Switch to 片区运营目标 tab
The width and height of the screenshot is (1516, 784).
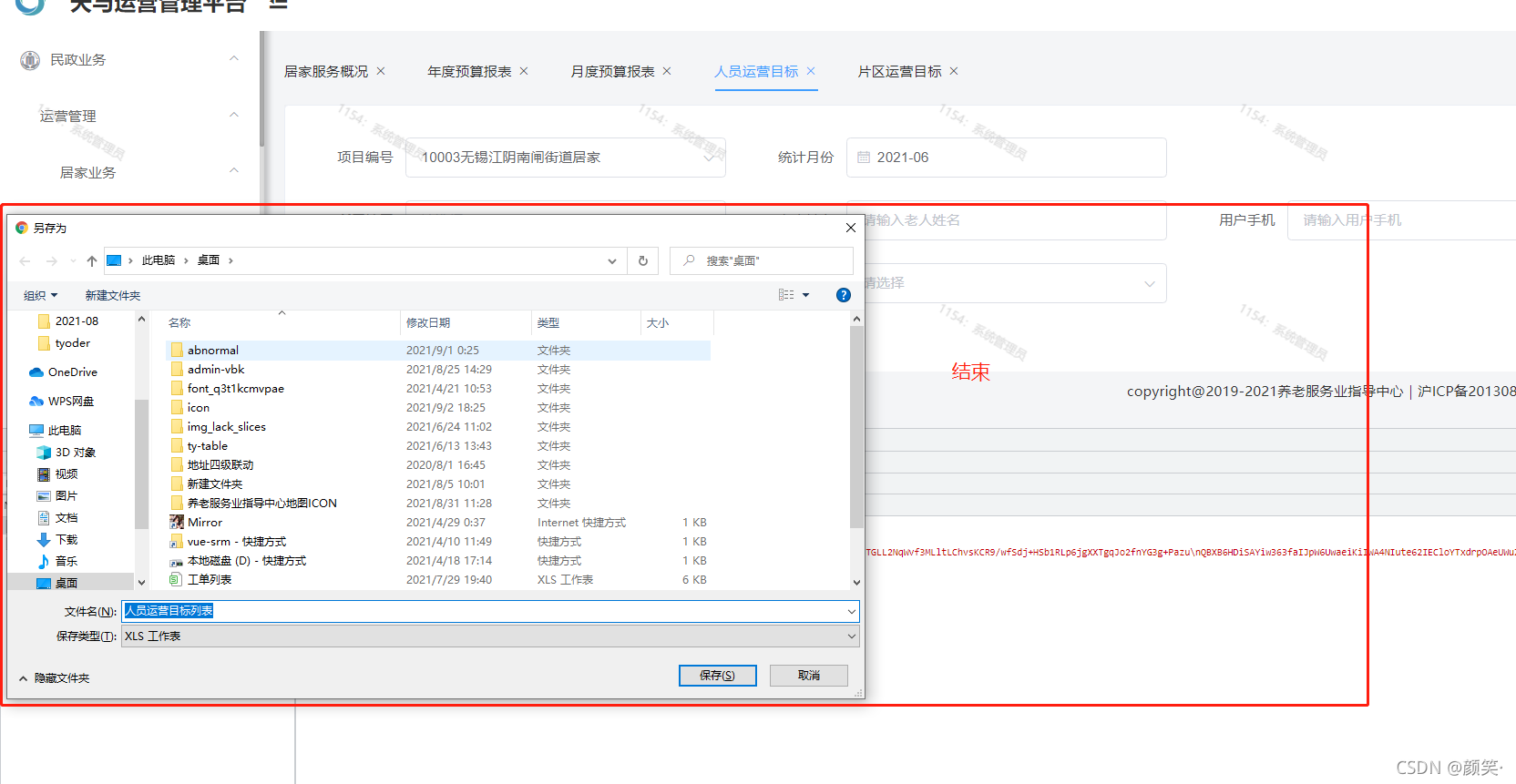[x=899, y=71]
